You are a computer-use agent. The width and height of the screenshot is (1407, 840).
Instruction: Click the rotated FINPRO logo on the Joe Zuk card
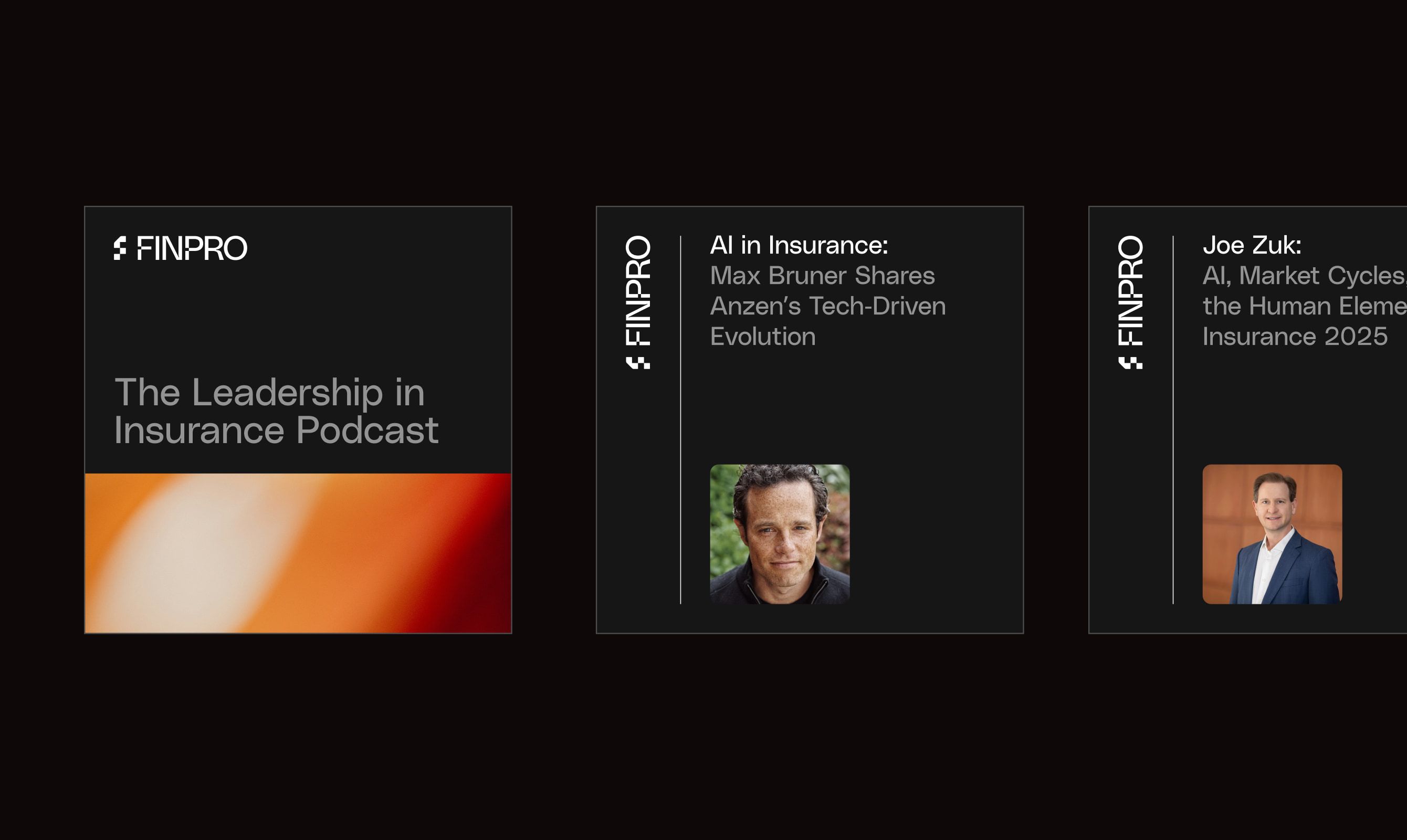tap(1131, 290)
